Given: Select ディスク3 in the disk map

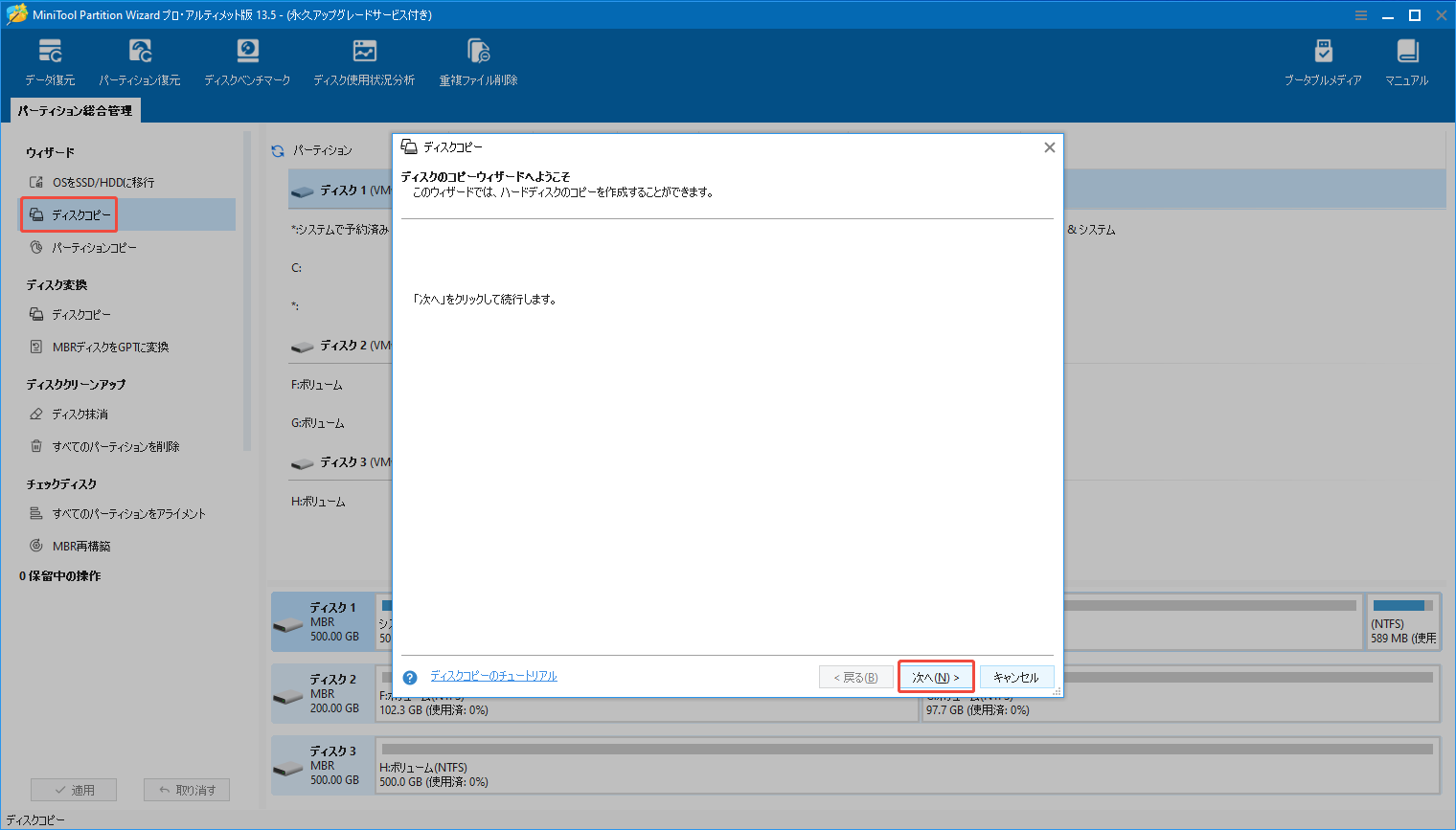Looking at the screenshot, I should tap(330, 765).
